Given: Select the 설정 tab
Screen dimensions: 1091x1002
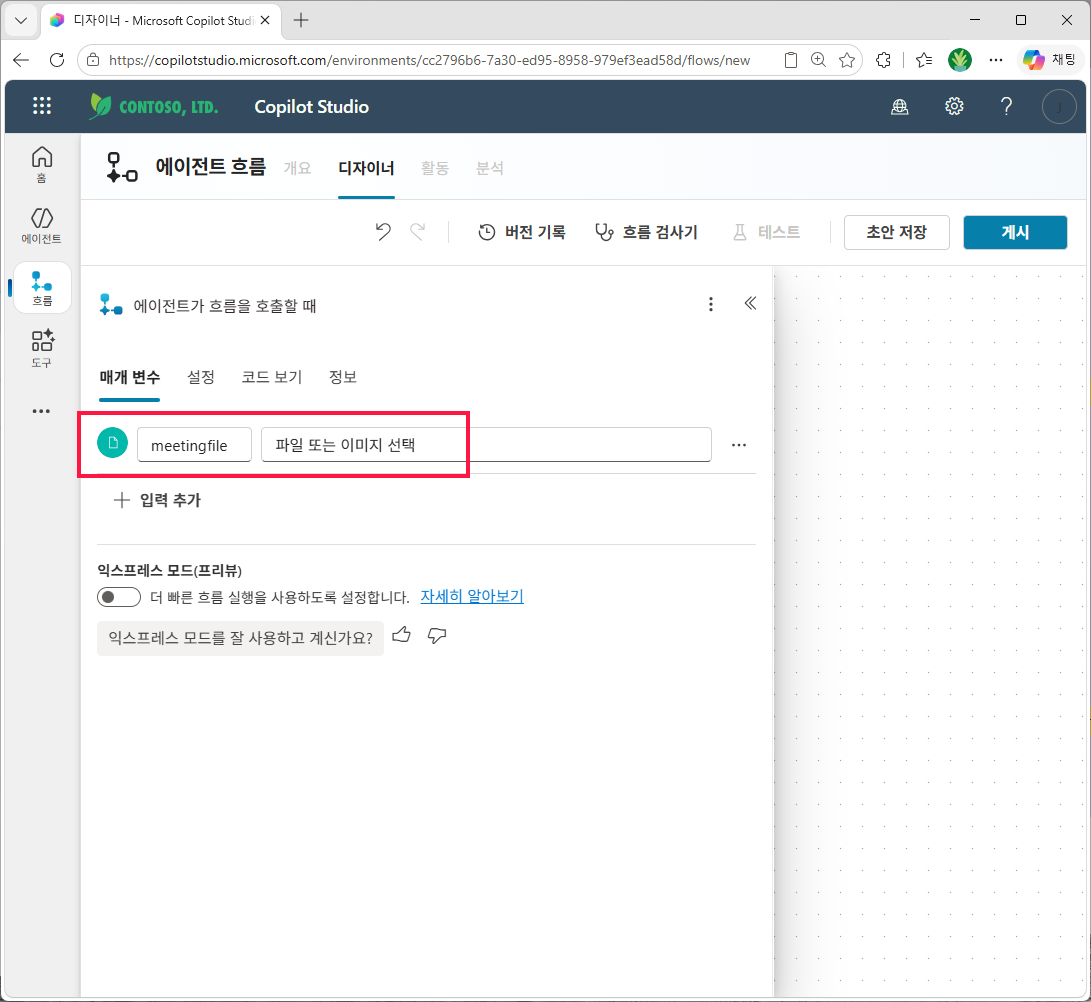Looking at the screenshot, I should (x=200, y=377).
